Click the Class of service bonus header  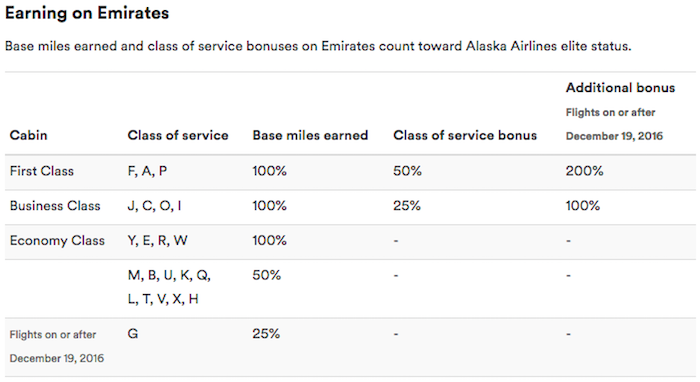(x=465, y=135)
